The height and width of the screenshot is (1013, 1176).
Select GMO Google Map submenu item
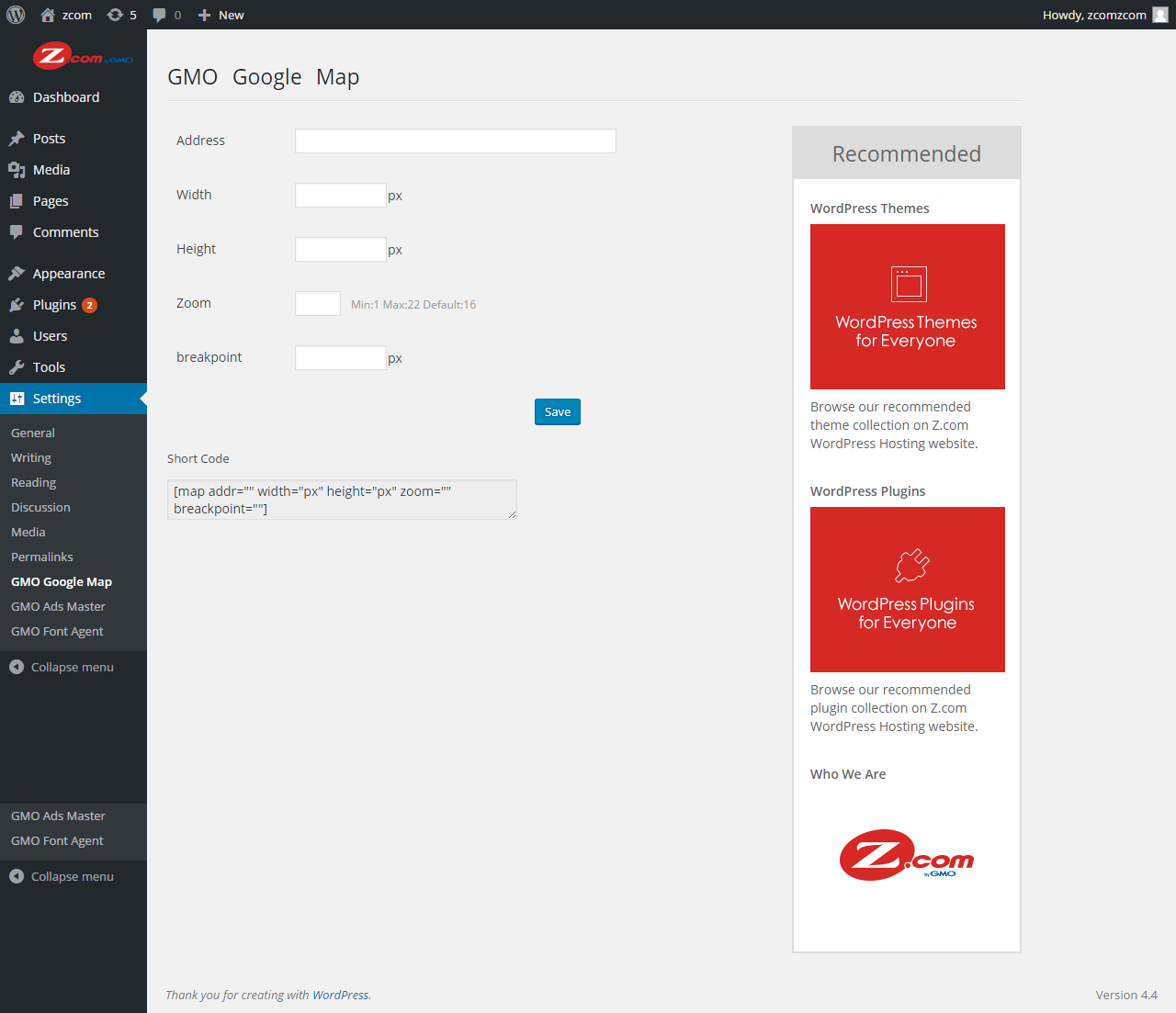(x=62, y=581)
